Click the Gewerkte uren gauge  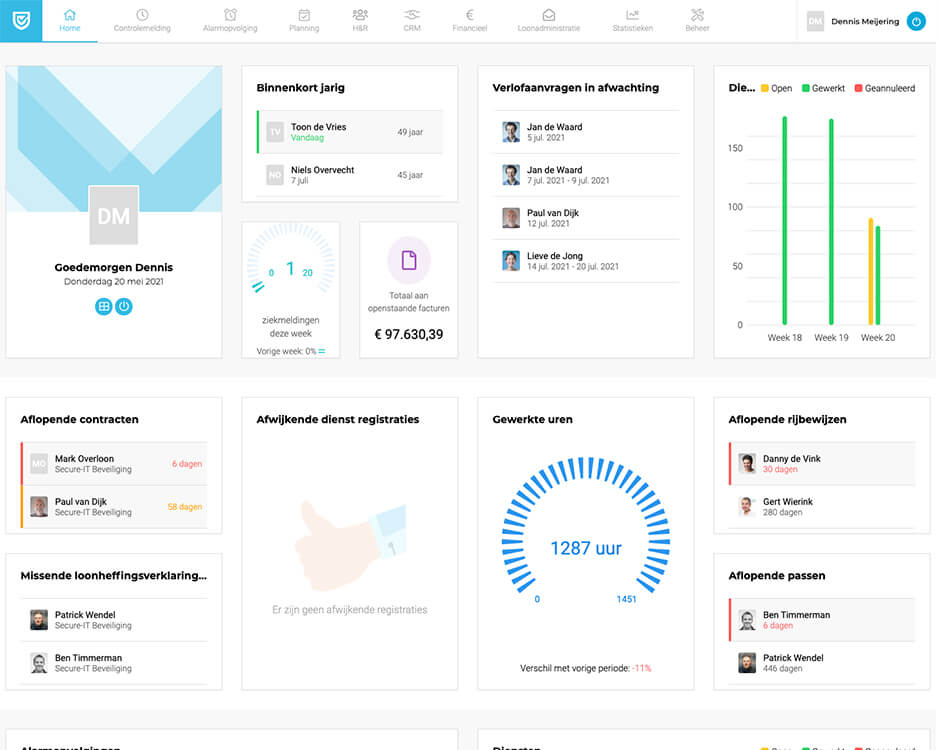click(585, 535)
